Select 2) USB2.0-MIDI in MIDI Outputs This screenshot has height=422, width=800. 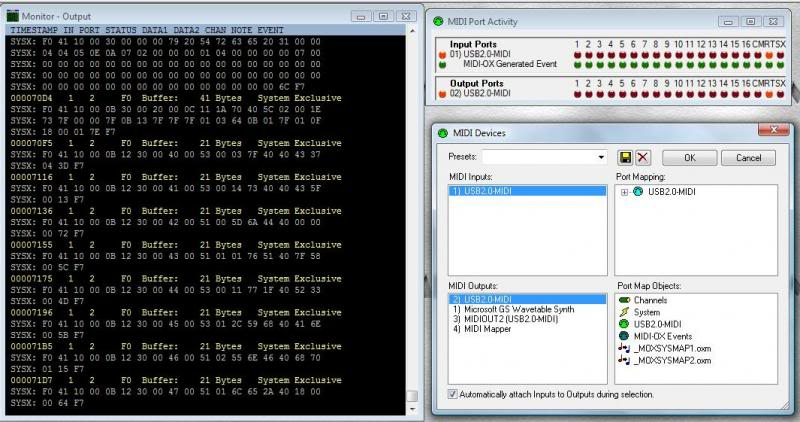click(x=528, y=300)
